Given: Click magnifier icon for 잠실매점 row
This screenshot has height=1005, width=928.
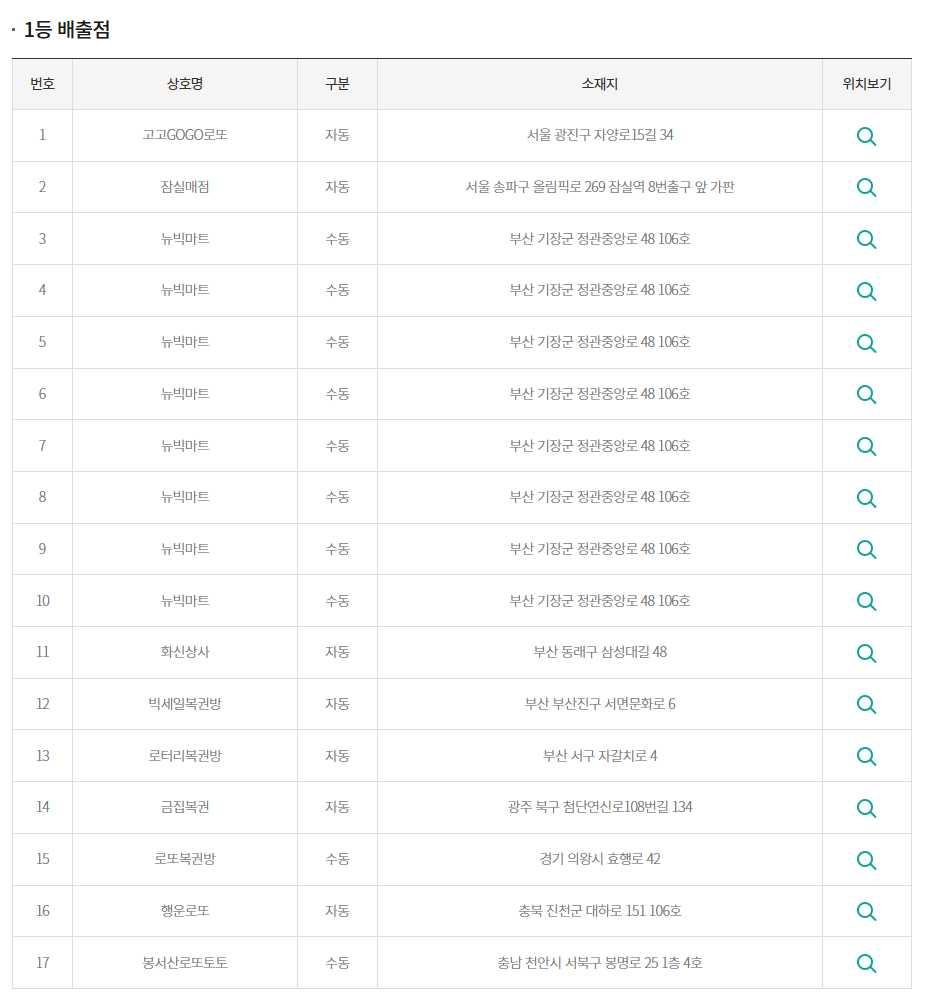Looking at the screenshot, I should (866, 187).
